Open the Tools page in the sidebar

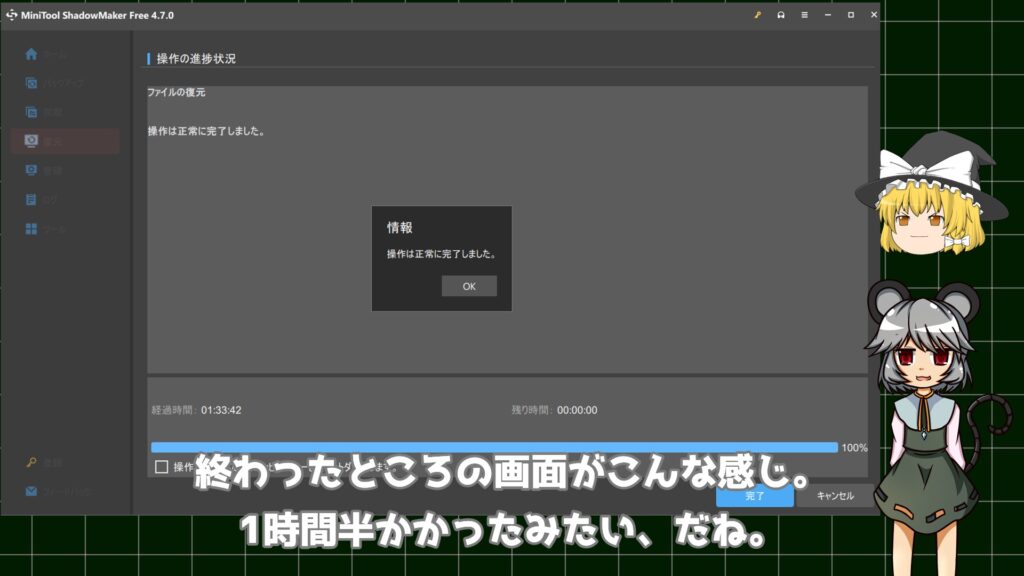pyautogui.click(x=46, y=229)
